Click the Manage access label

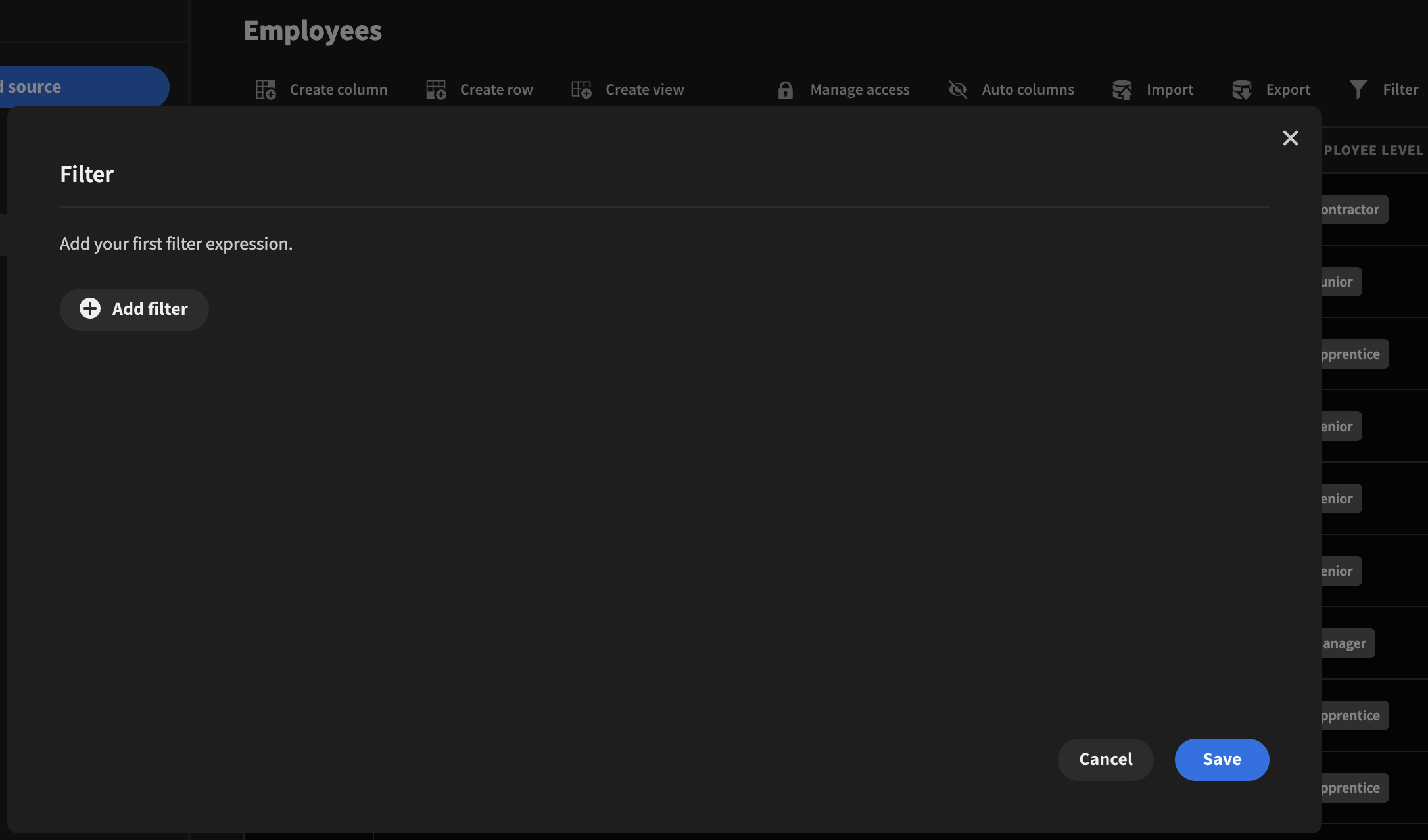pyautogui.click(x=859, y=89)
